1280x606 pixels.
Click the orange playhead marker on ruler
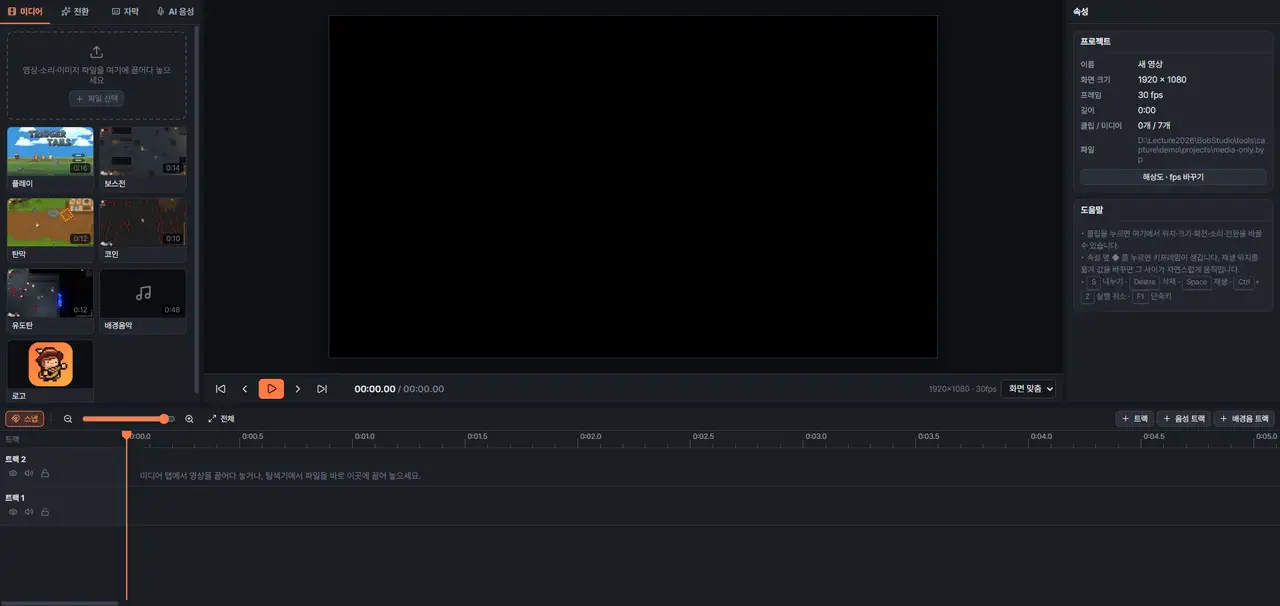[127, 435]
